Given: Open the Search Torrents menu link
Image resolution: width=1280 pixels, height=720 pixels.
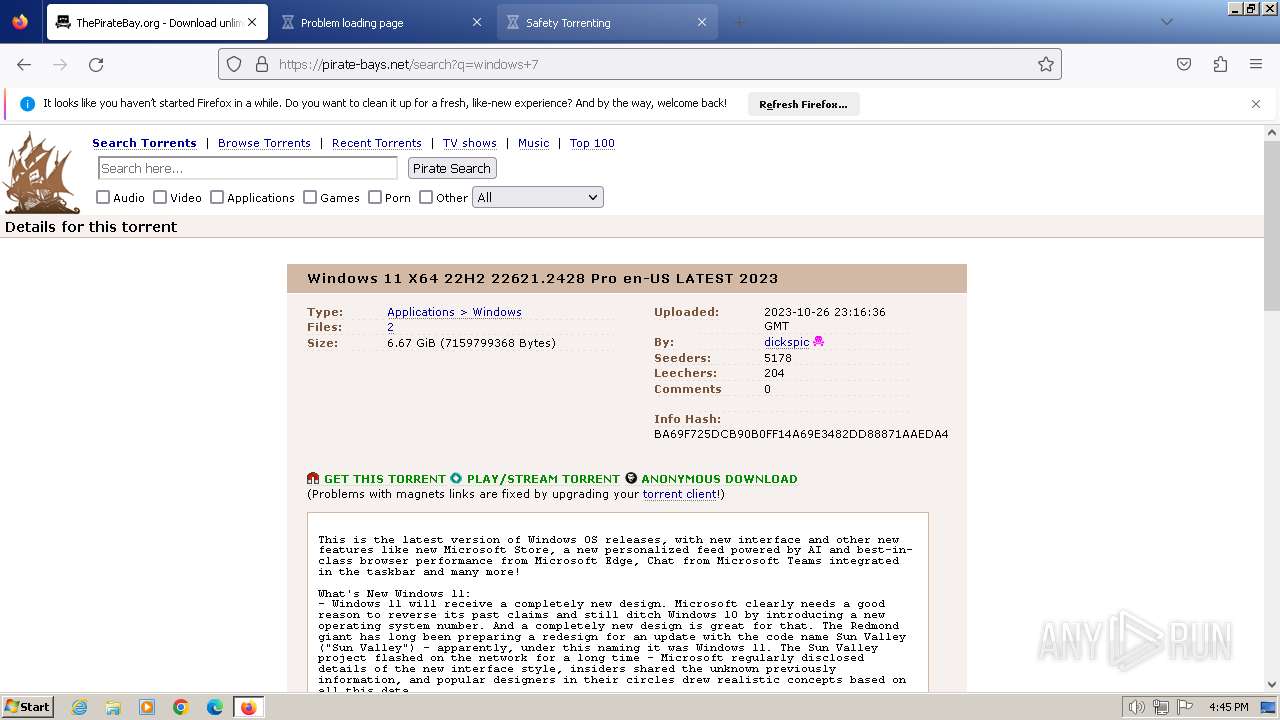Looking at the screenshot, I should pyautogui.click(x=144, y=143).
